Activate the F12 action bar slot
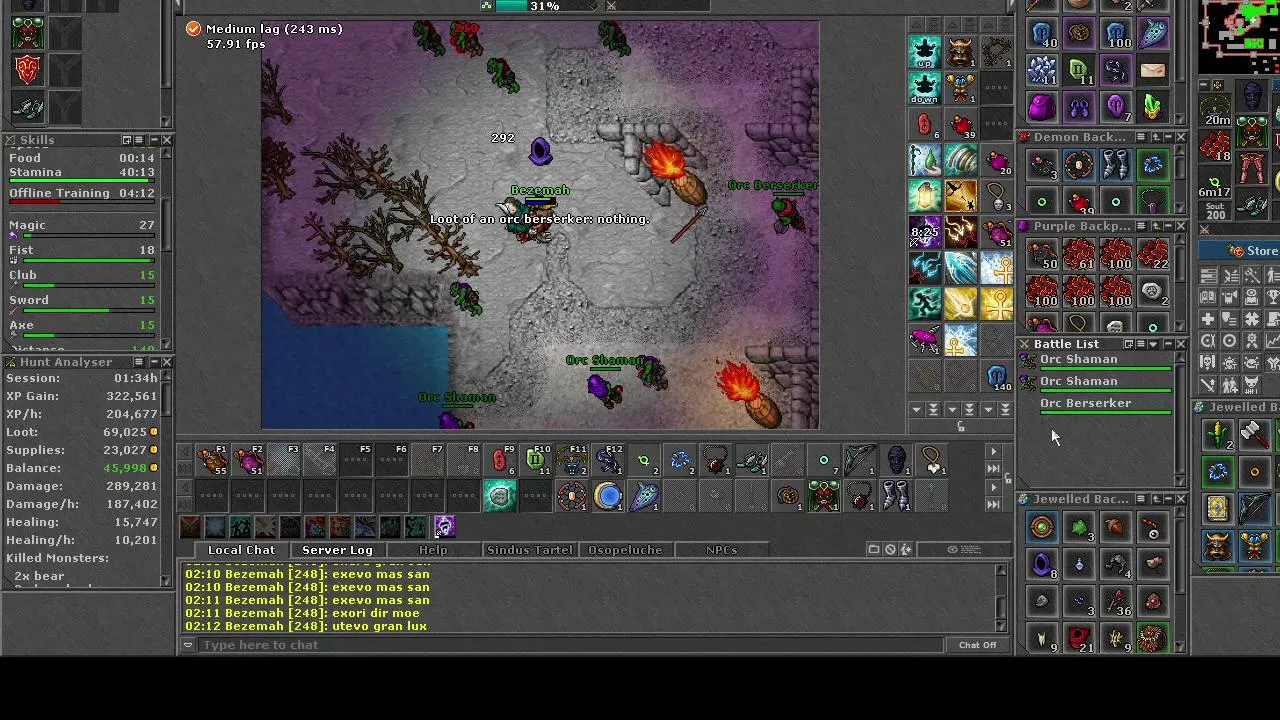 point(608,460)
